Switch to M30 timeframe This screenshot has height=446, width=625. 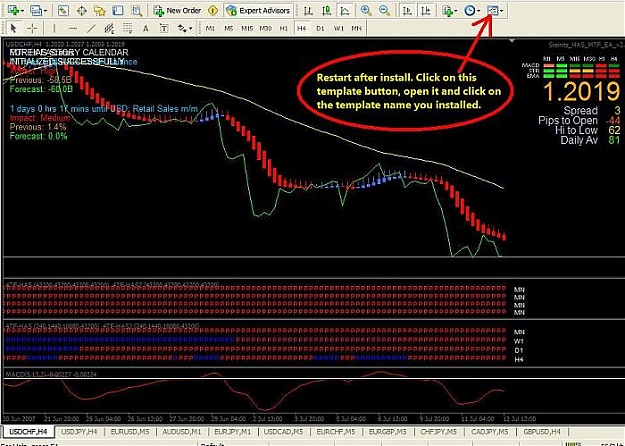(x=265, y=28)
